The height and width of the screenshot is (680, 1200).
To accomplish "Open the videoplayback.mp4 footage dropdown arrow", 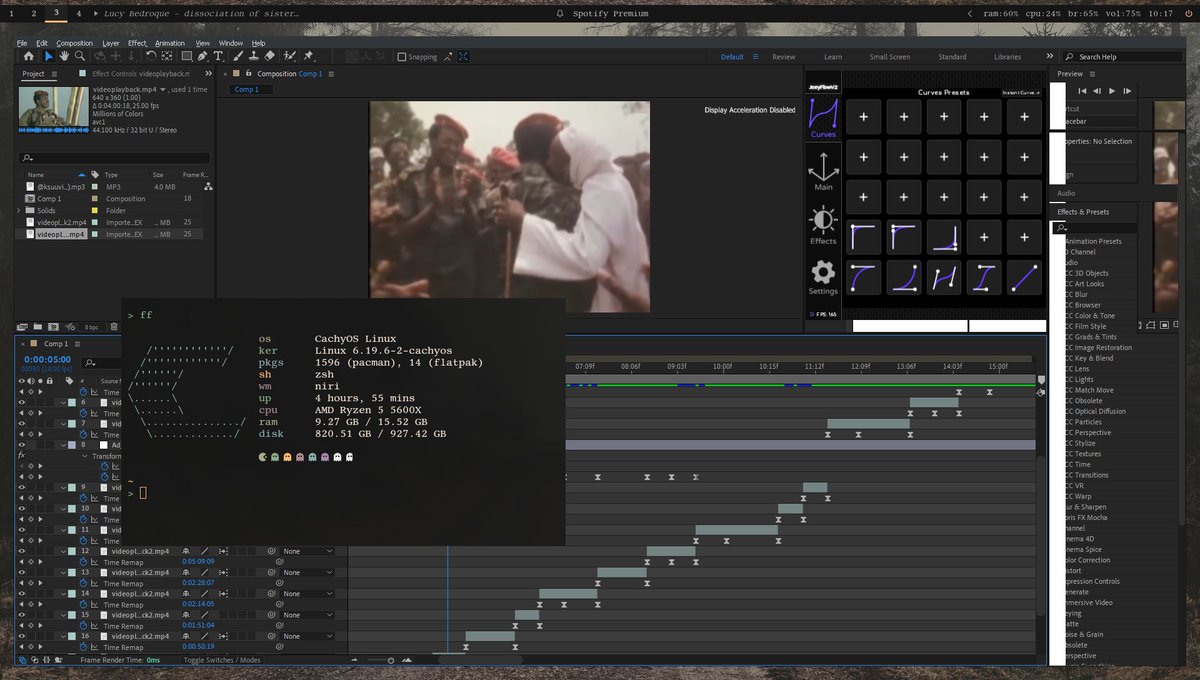I will (x=163, y=89).
